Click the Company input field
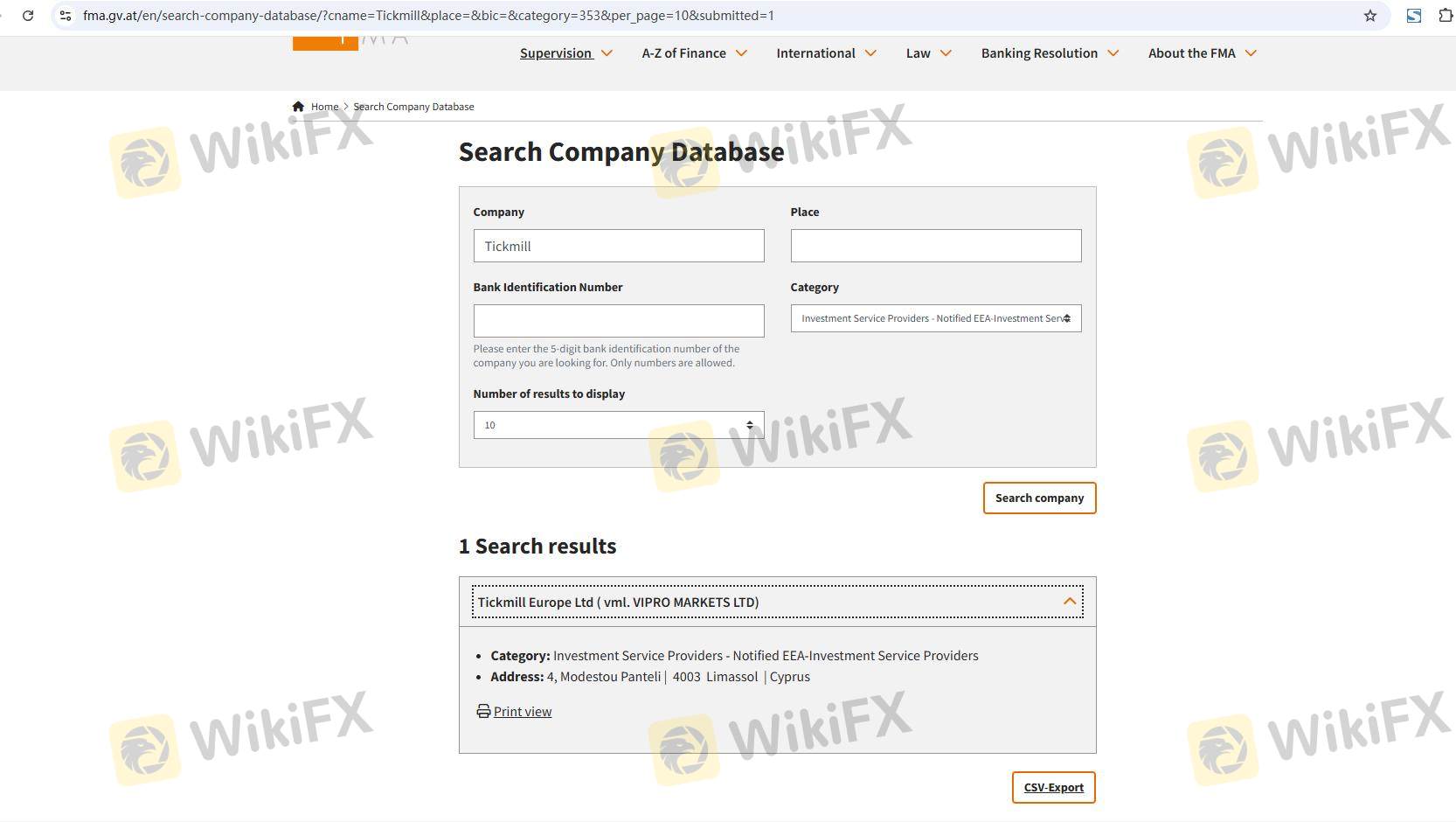The height and width of the screenshot is (822, 1456). coord(618,246)
